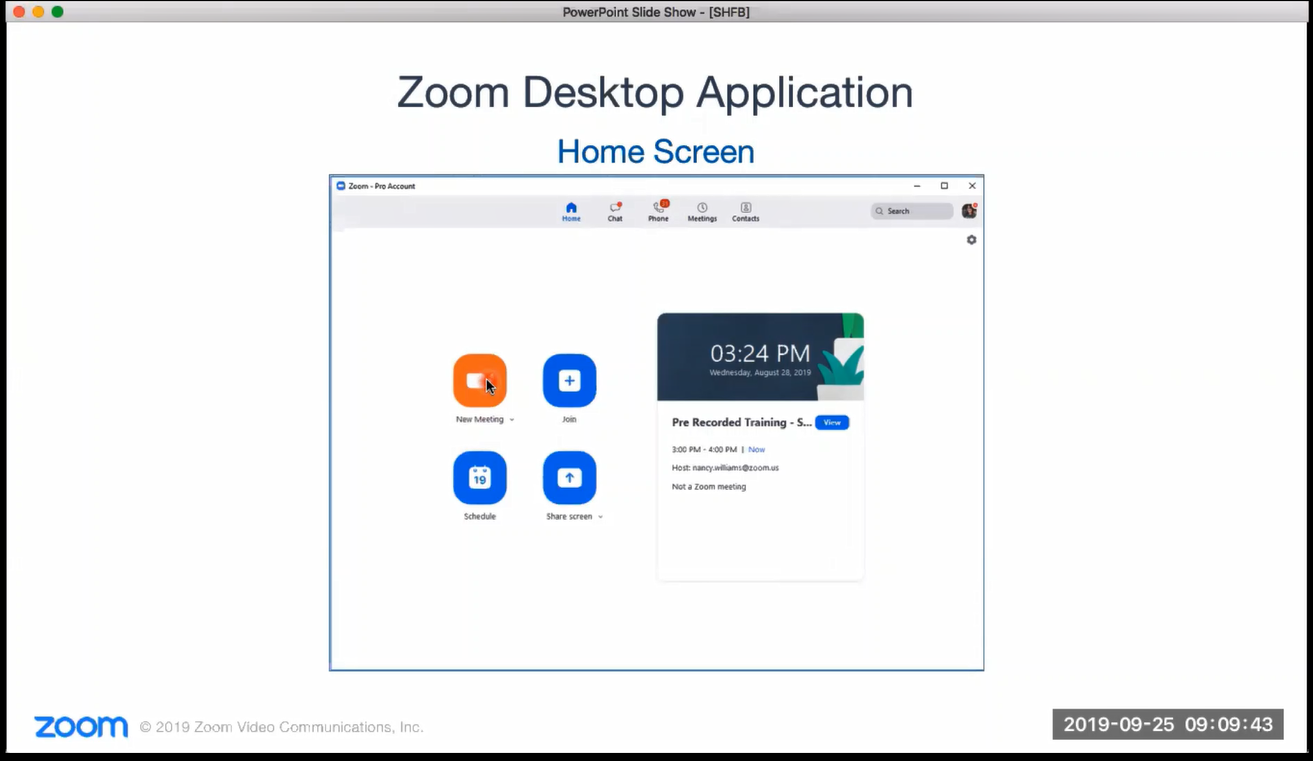The width and height of the screenshot is (1313, 761).
Task: Click the 'Wednesday, August 28, 2019' date text
Action: click(760, 373)
